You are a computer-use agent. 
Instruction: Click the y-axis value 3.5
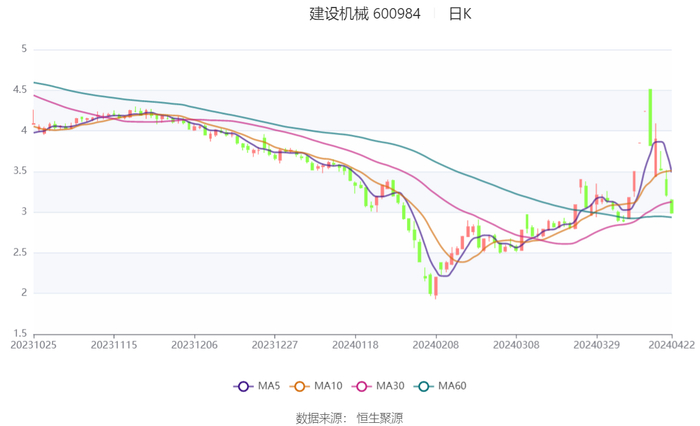(x=20, y=171)
